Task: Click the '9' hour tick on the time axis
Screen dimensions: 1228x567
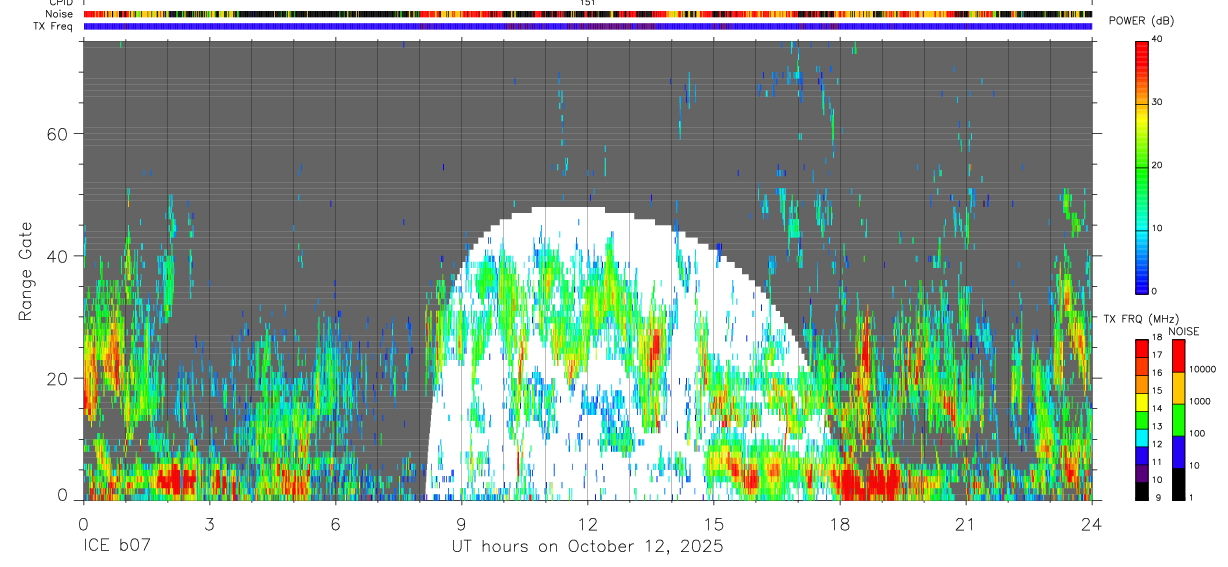Action: click(x=461, y=523)
